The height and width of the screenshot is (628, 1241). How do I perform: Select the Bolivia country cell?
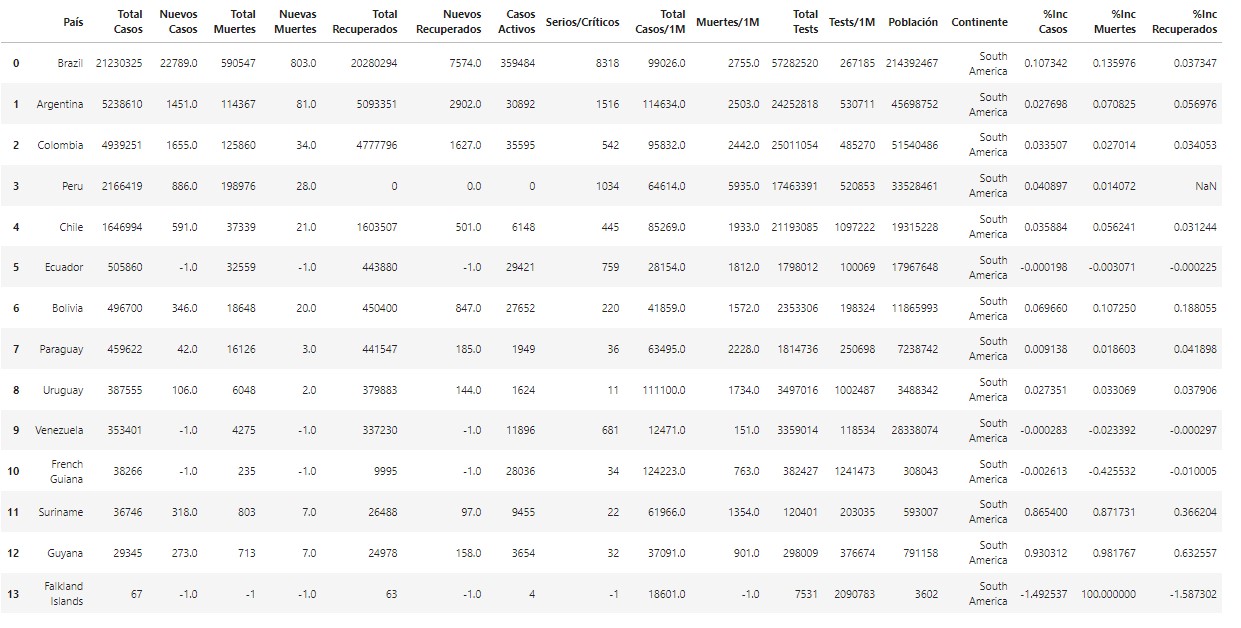[68, 308]
